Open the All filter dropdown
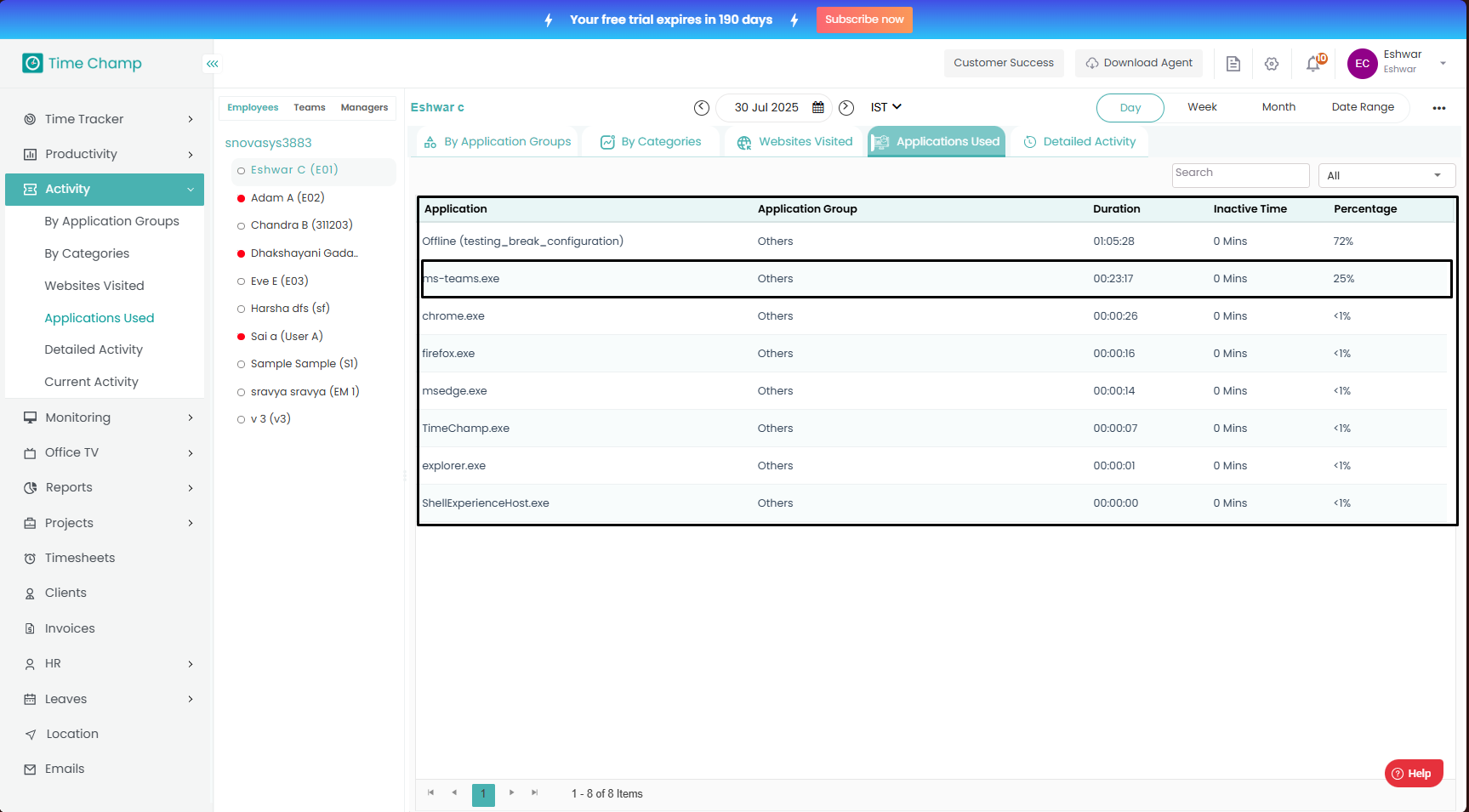This screenshot has width=1469, height=812. coord(1386,176)
